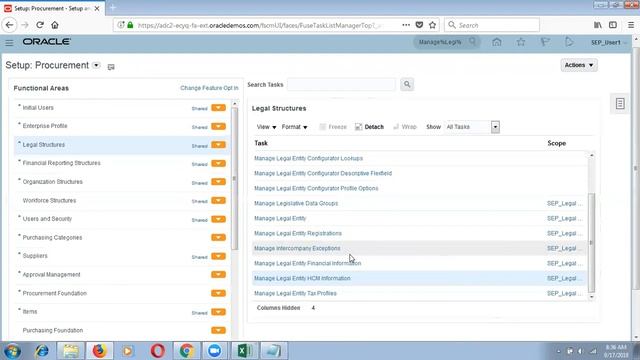Click the Windows Start button

click(x=12, y=351)
